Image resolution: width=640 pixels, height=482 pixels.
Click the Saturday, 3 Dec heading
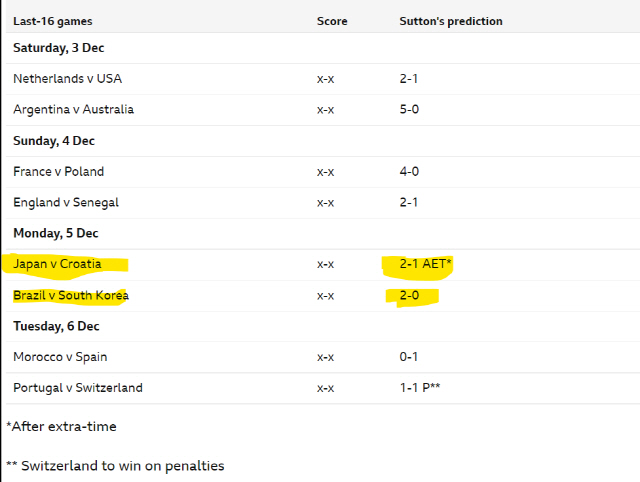point(58,48)
